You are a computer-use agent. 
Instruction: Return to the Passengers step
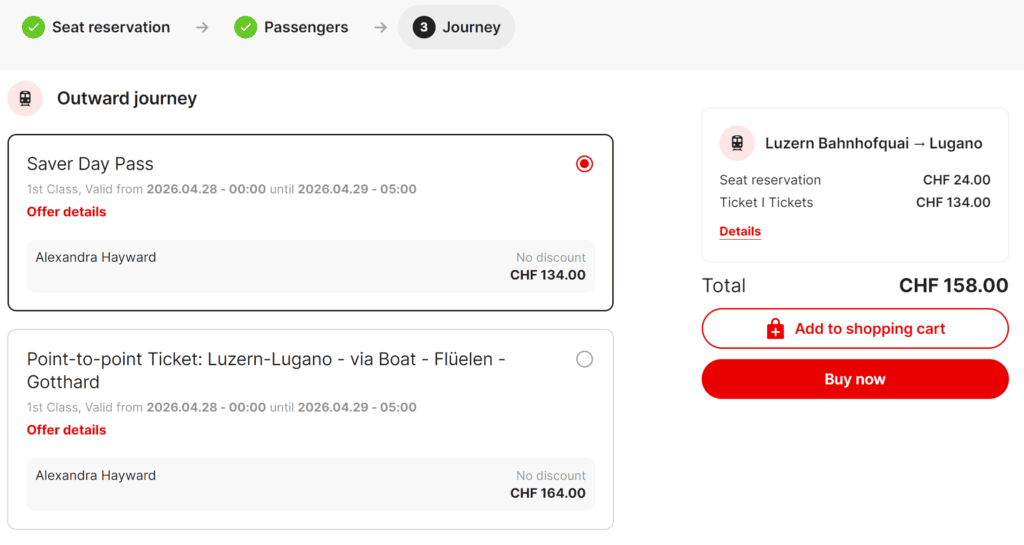[x=306, y=27]
